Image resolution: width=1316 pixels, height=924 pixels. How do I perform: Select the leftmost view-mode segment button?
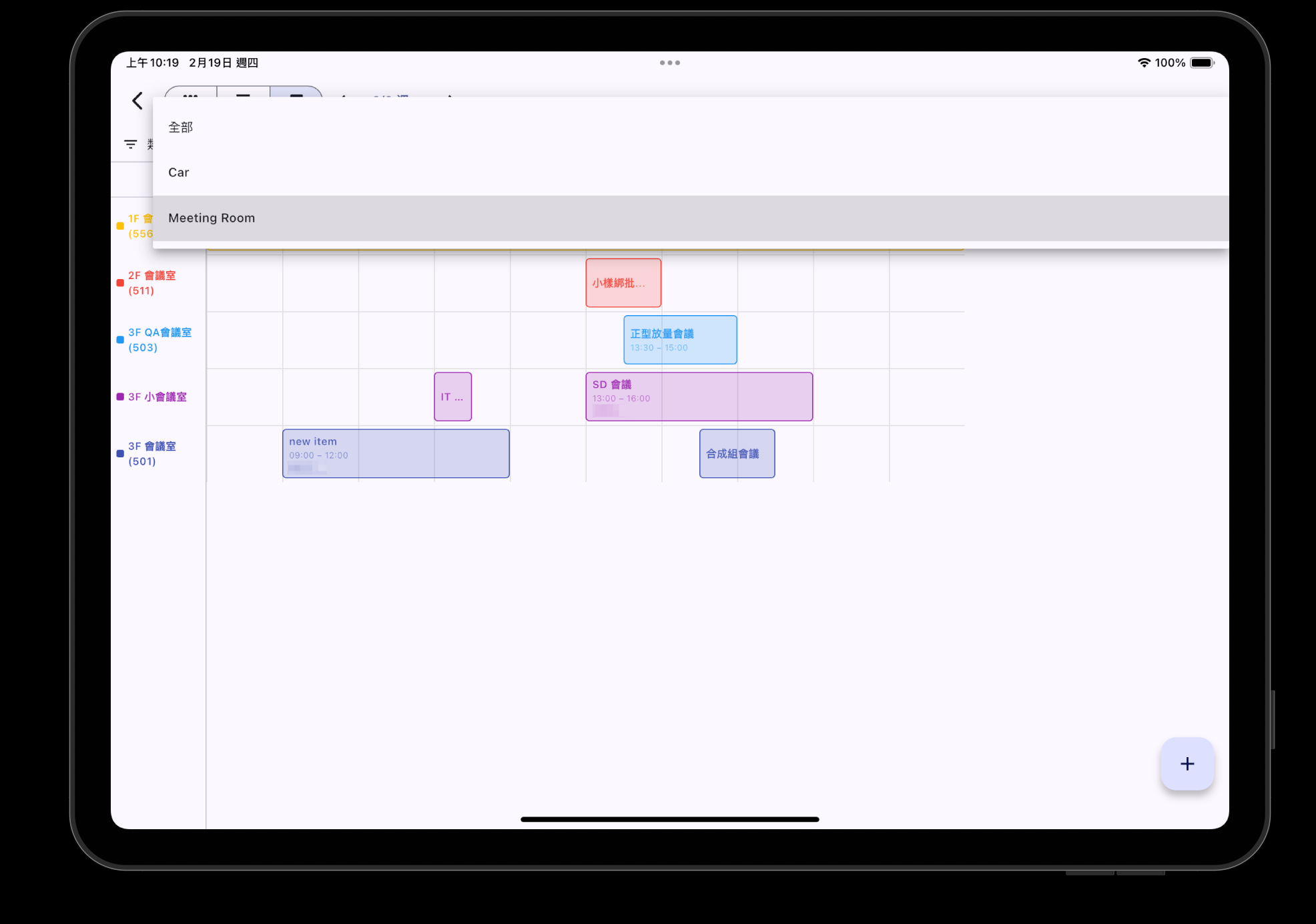click(x=191, y=93)
